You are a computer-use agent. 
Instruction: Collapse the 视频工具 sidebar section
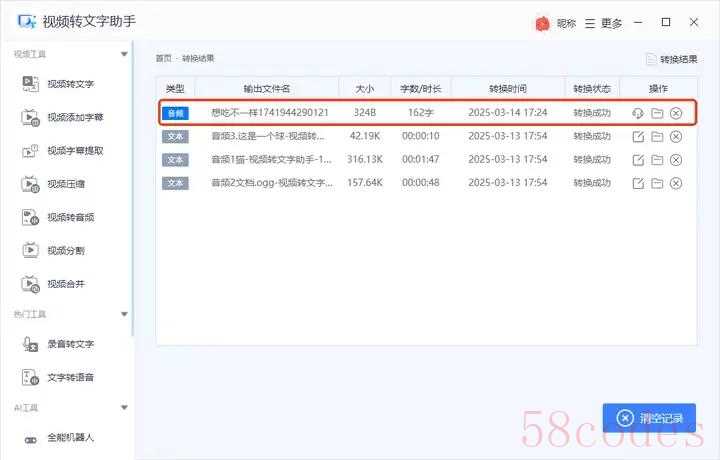pyautogui.click(x=124, y=54)
